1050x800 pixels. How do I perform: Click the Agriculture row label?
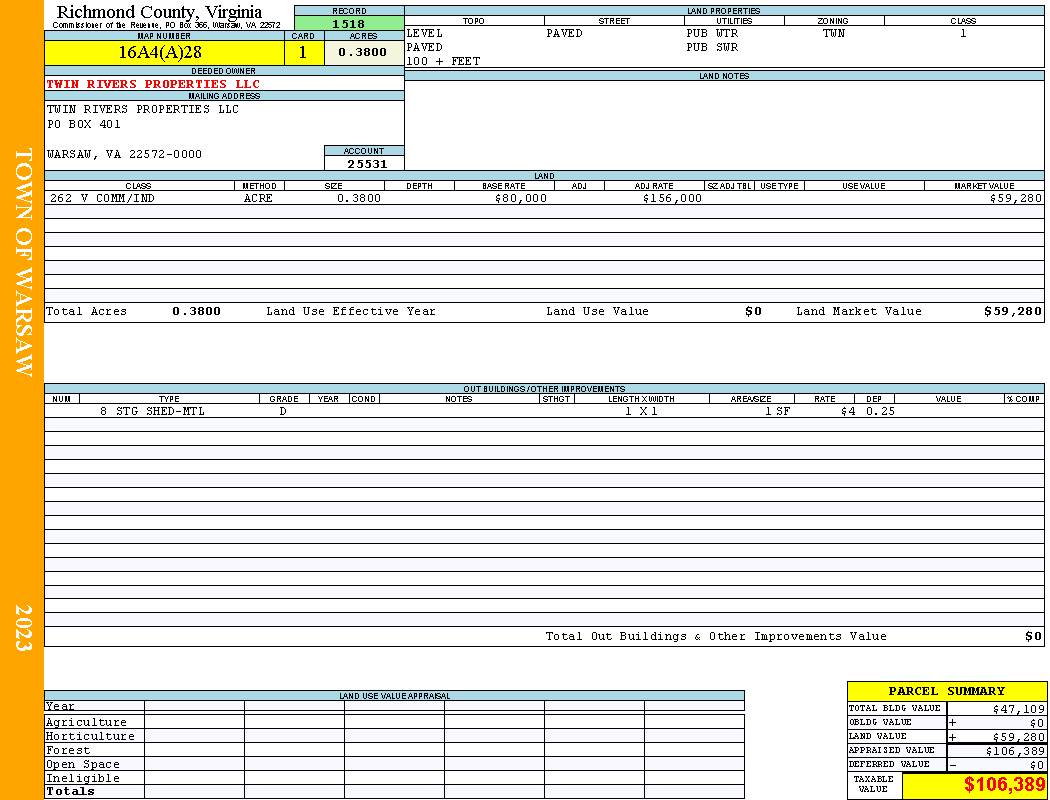(86, 722)
